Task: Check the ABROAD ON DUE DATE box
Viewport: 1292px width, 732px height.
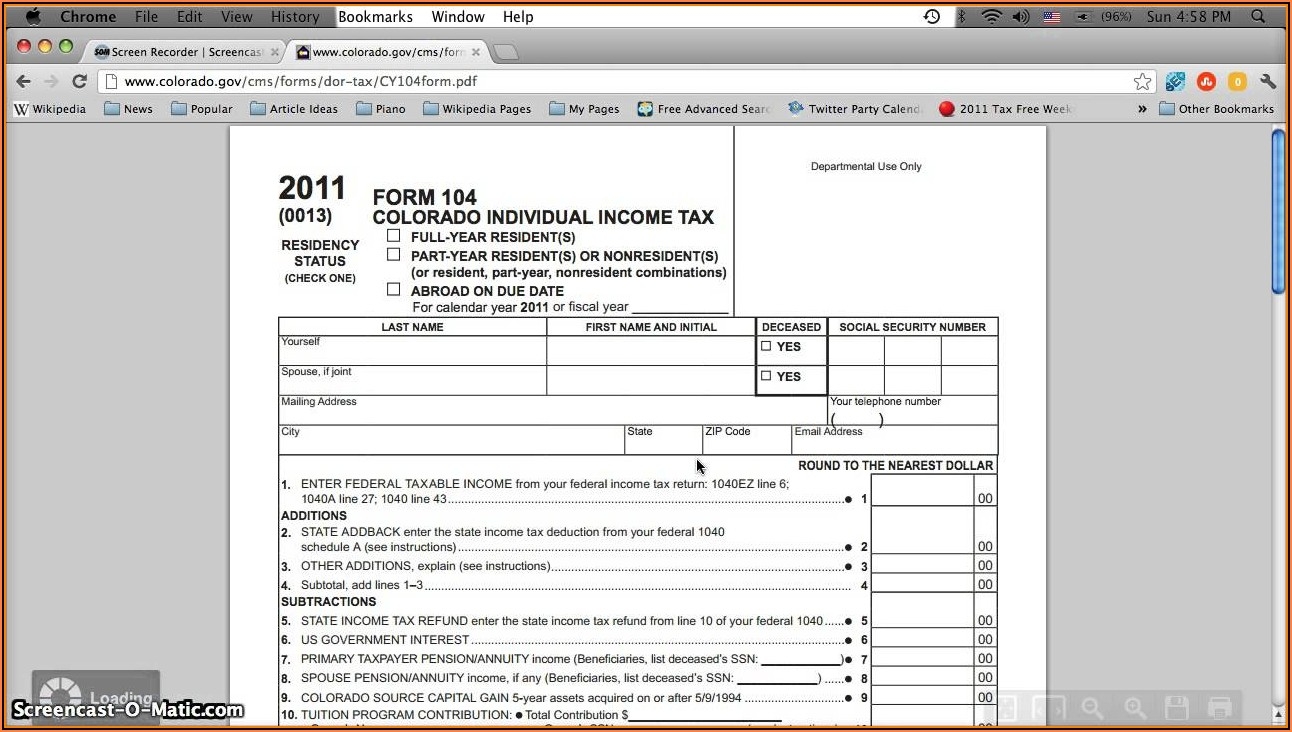Action: [x=393, y=289]
